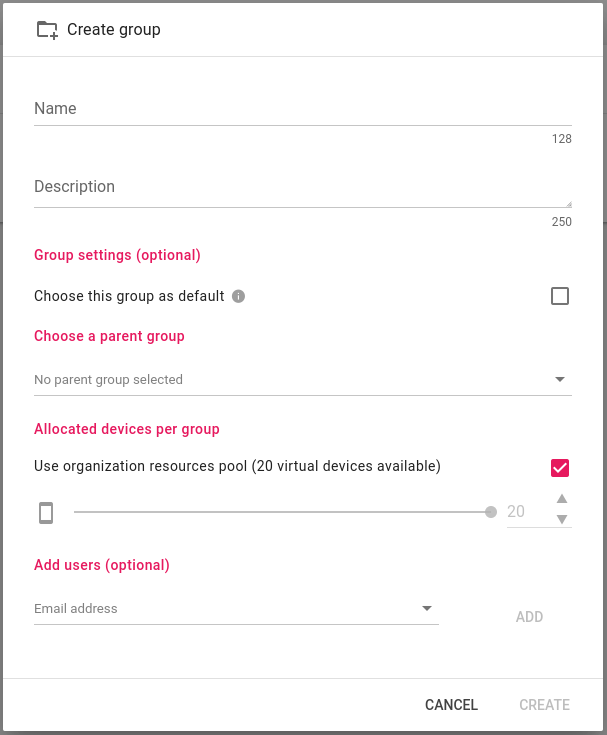Enable Choose this group as default checkbox
The width and height of the screenshot is (607, 735).
560,296
